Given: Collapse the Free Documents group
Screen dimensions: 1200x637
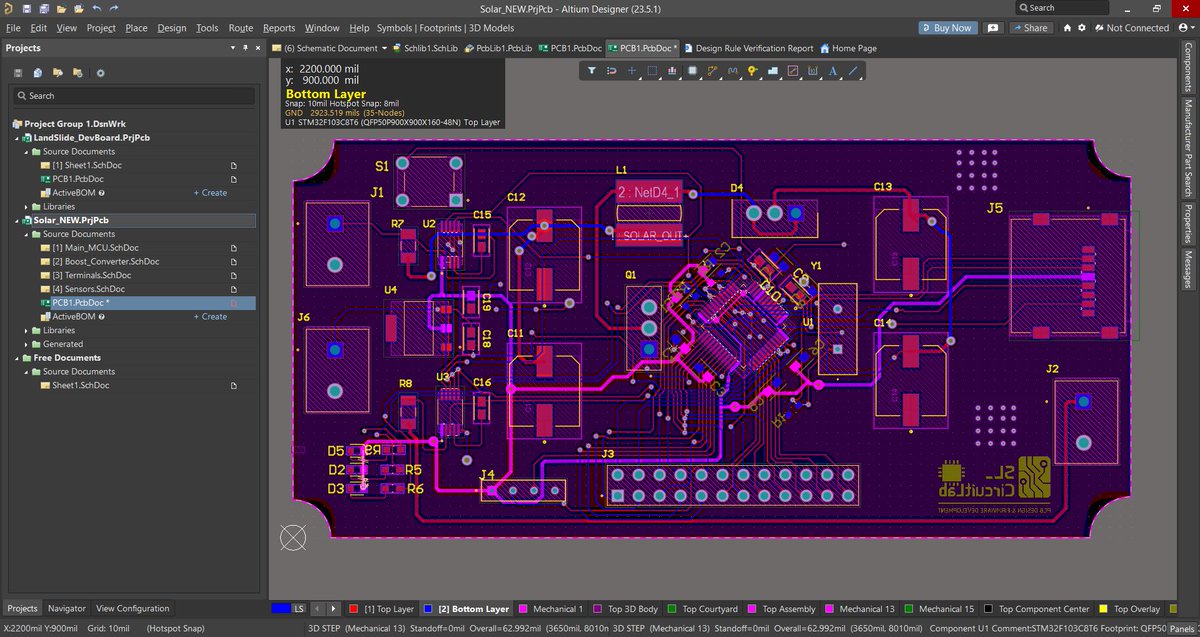Looking at the screenshot, I should tap(15, 358).
